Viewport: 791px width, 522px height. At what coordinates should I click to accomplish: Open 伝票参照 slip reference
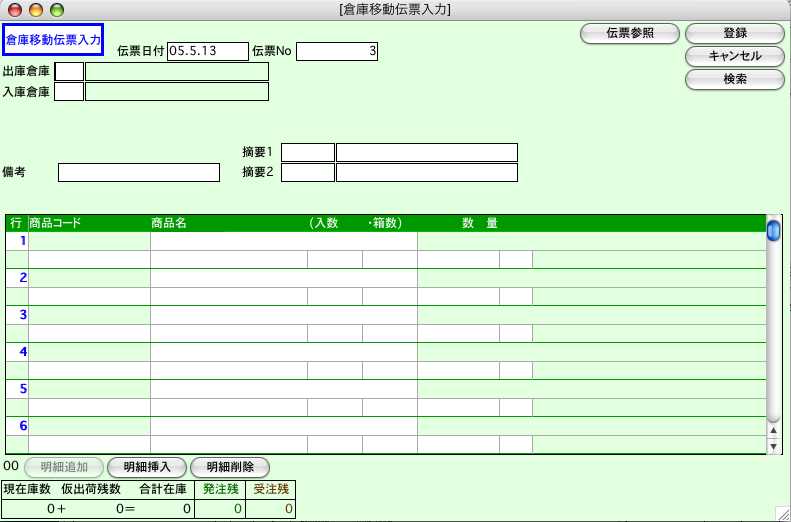point(630,33)
